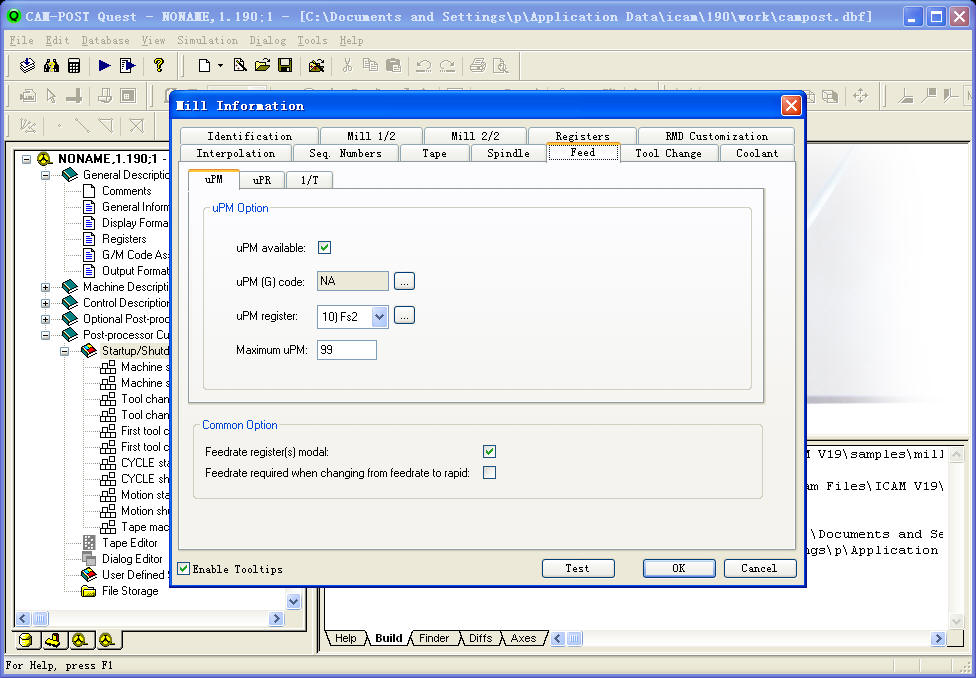Screen dimensions: 976x678
Task: Switch to the Finder output tab
Action: [434, 638]
